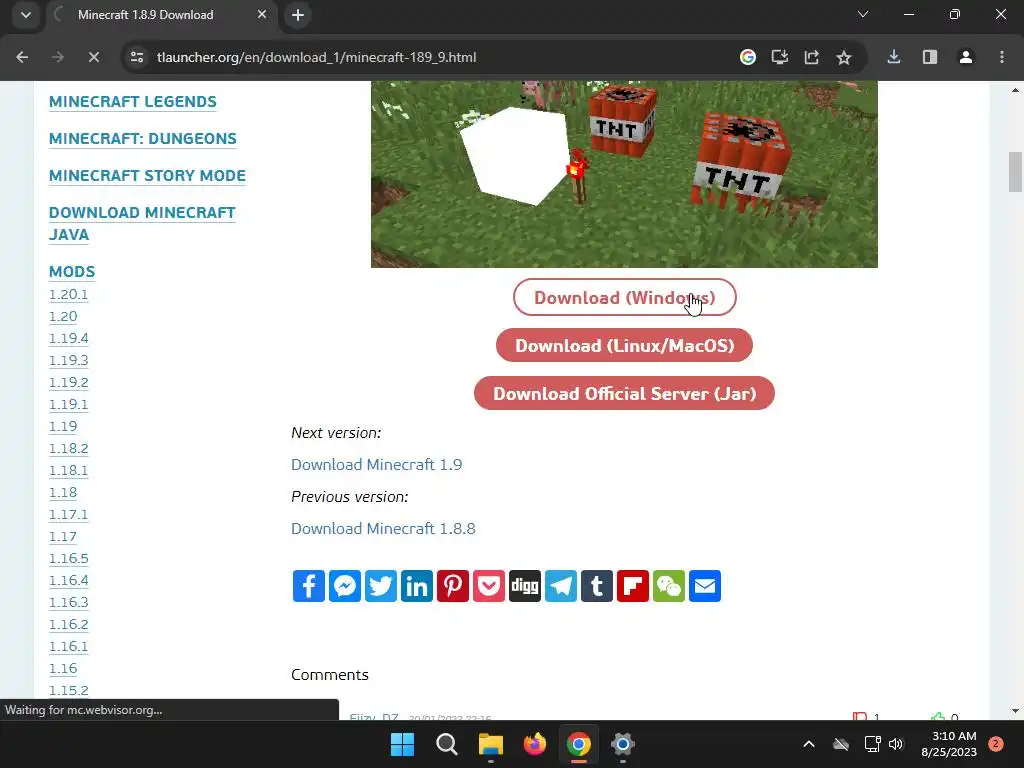Open Windows Start menu
The height and width of the screenshot is (768, 1024).
(x=402, y=744)
